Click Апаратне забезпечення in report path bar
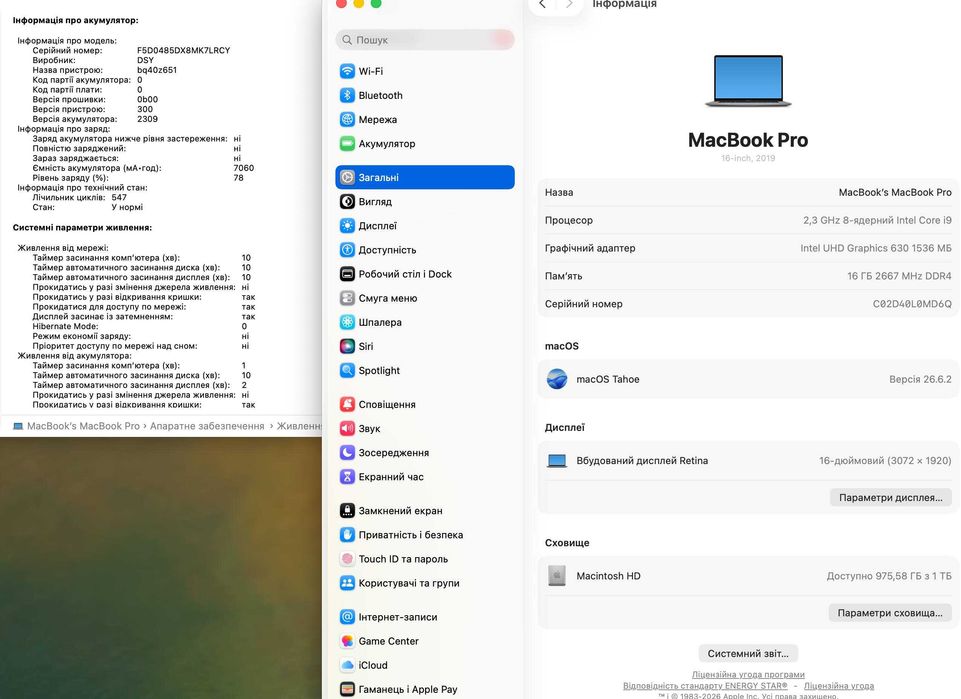The height and width of the screenshot is (699, 961). (207, 426)
